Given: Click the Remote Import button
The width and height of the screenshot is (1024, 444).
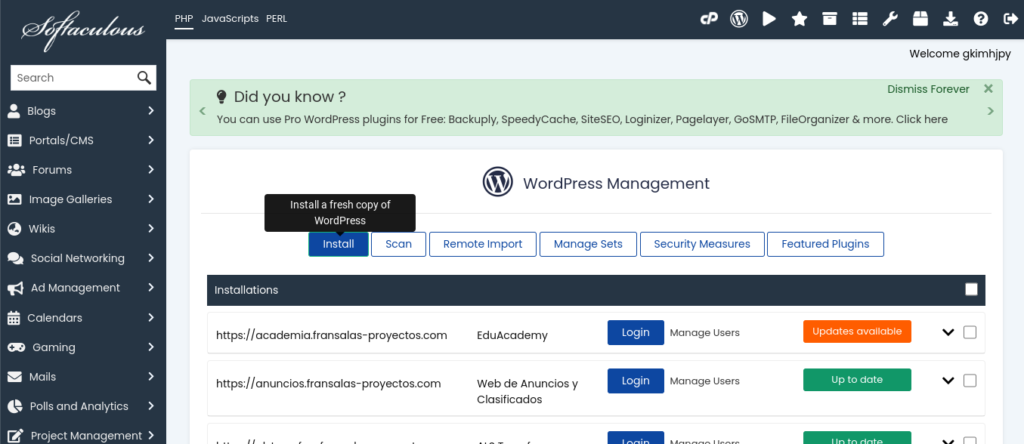Looking at the screenshot, I should pos(483,244).
